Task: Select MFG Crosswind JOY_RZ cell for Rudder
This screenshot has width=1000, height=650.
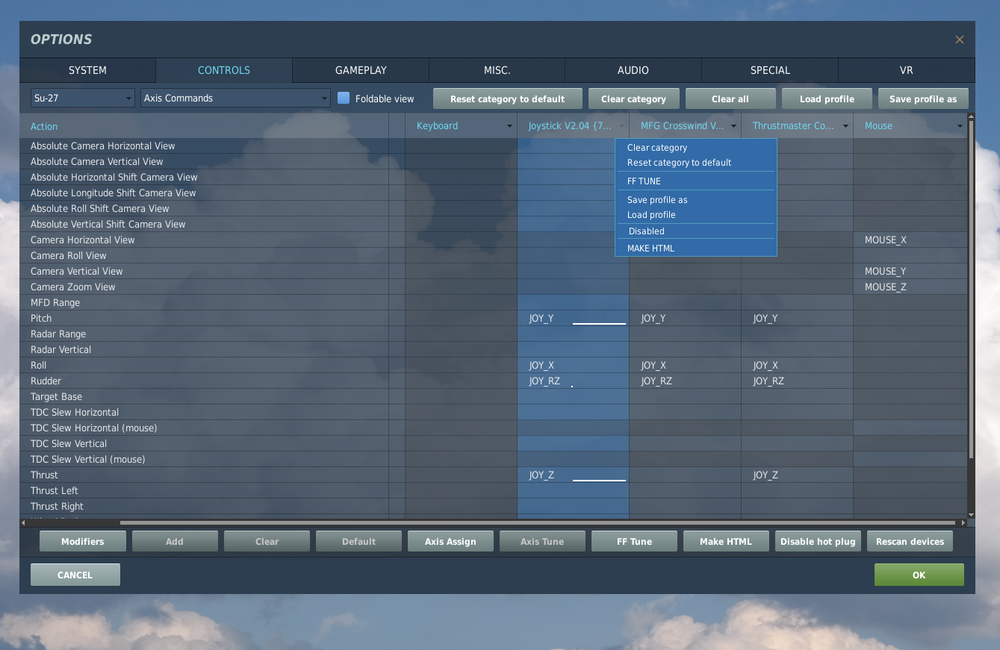Action: (x=686, y=381)
